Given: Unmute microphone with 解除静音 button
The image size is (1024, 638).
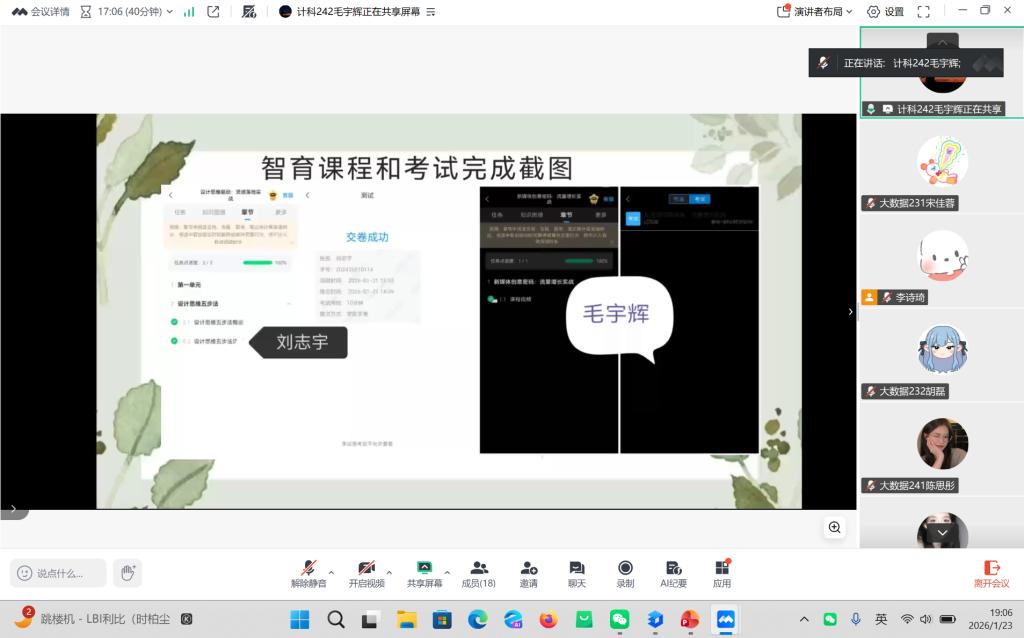Looking at the screenshot, I should 308,572.
